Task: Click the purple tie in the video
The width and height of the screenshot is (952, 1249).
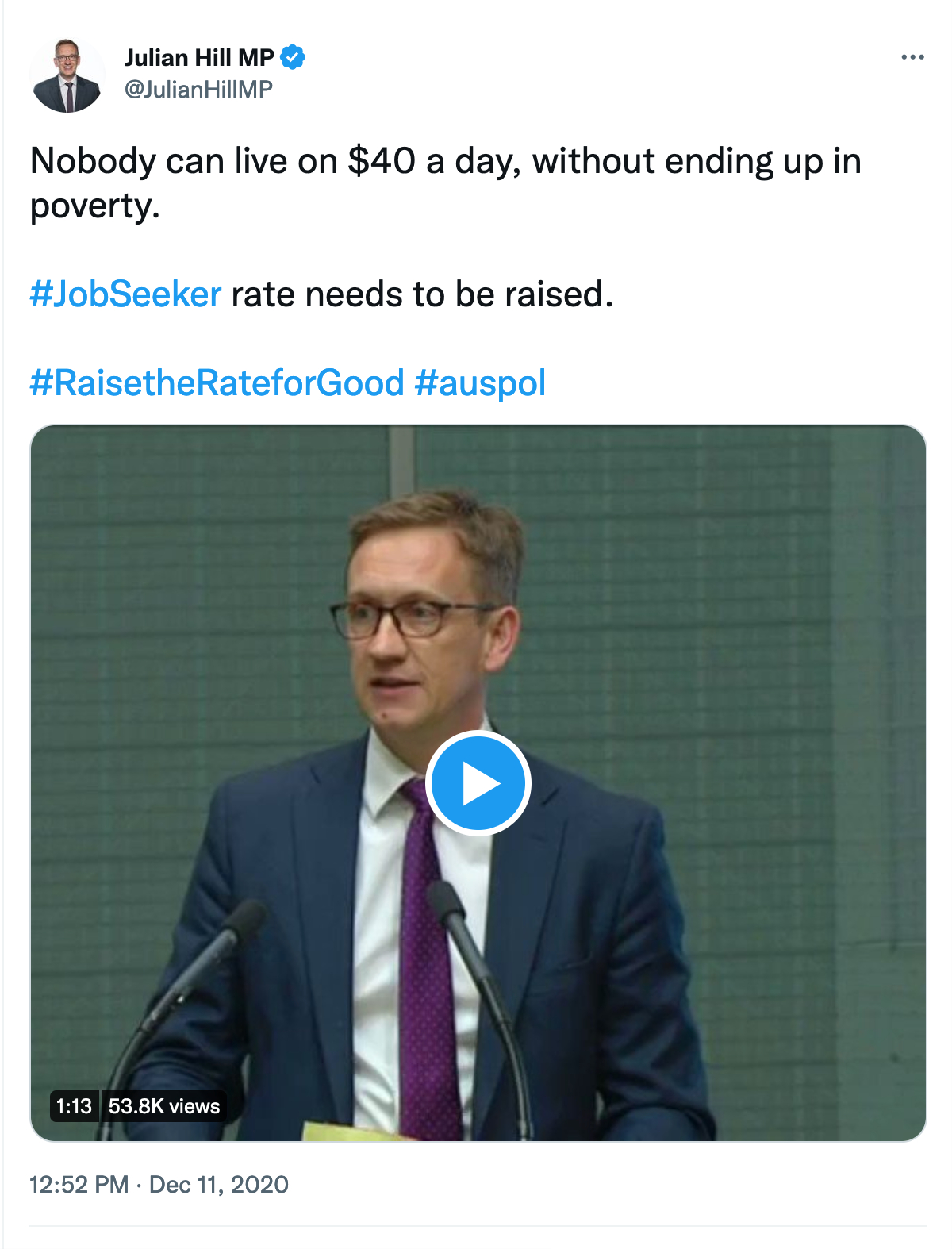Action: coord(428,952)
